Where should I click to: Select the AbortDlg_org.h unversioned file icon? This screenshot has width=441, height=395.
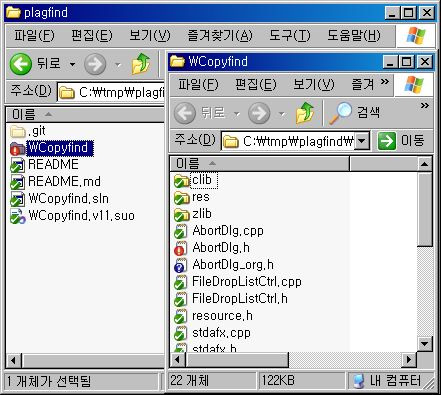point(181,265)
